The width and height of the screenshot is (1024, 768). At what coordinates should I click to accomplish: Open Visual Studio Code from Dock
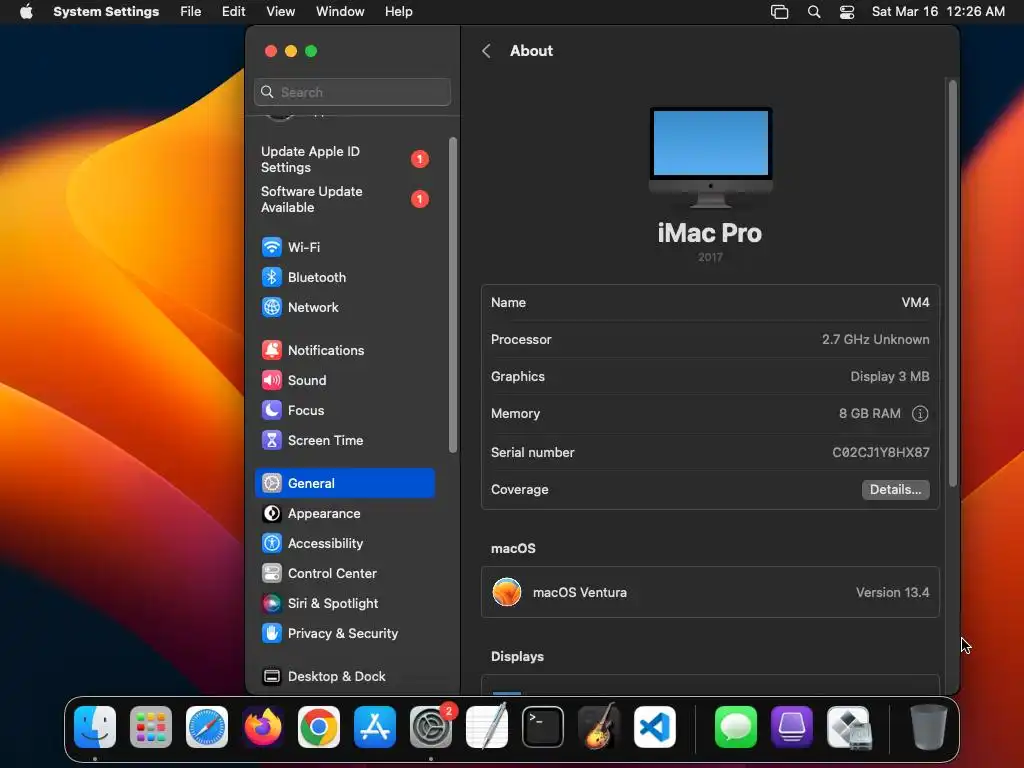tap(655, 727)
